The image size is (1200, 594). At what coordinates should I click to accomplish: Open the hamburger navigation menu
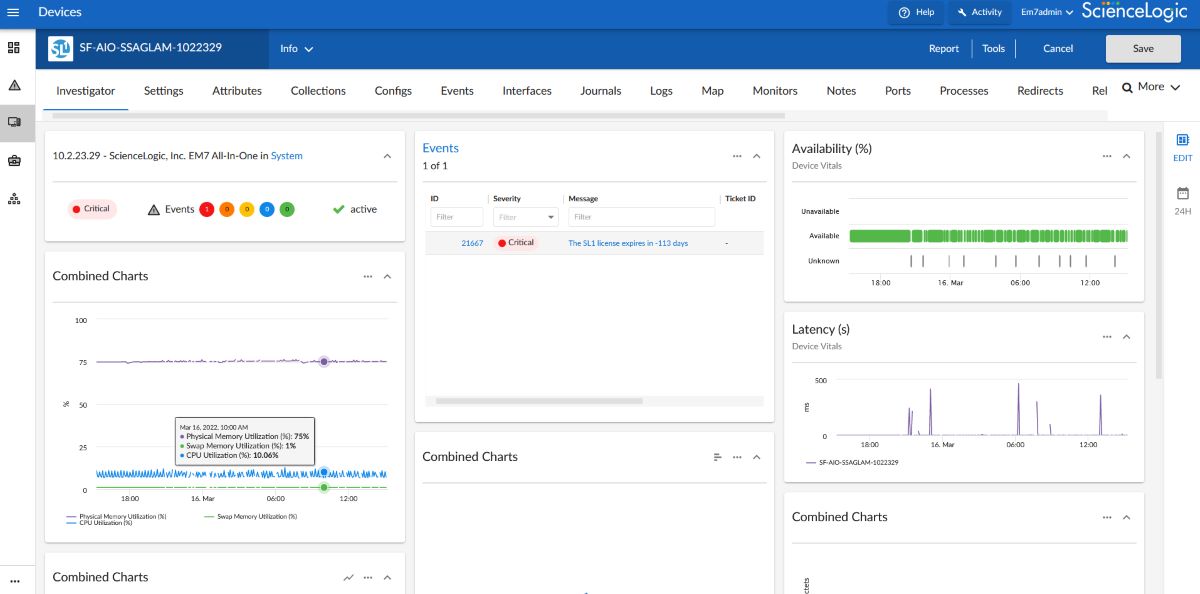tap(15, 12)
